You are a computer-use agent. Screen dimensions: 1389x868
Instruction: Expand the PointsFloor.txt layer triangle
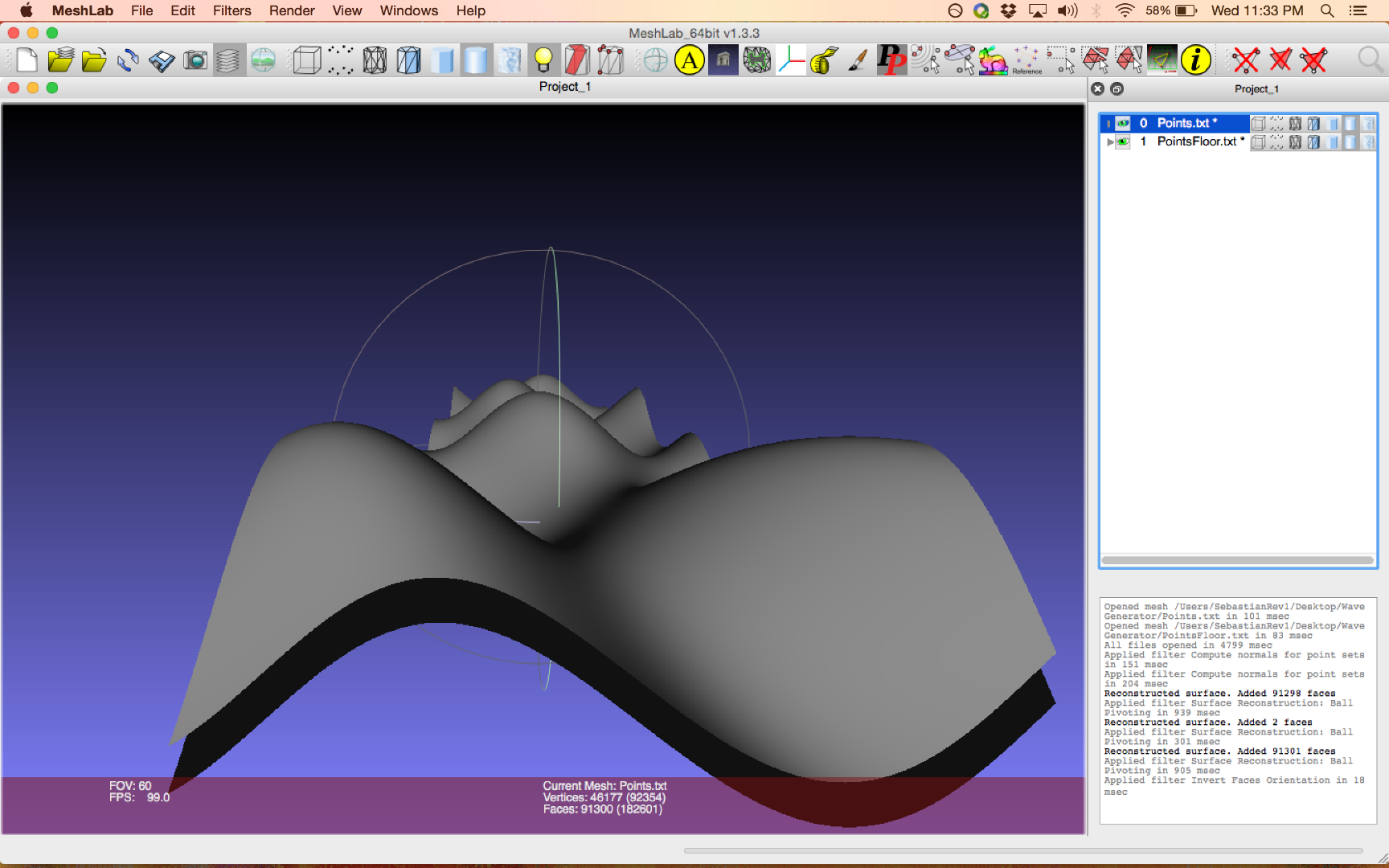[x=1109, y=141]
